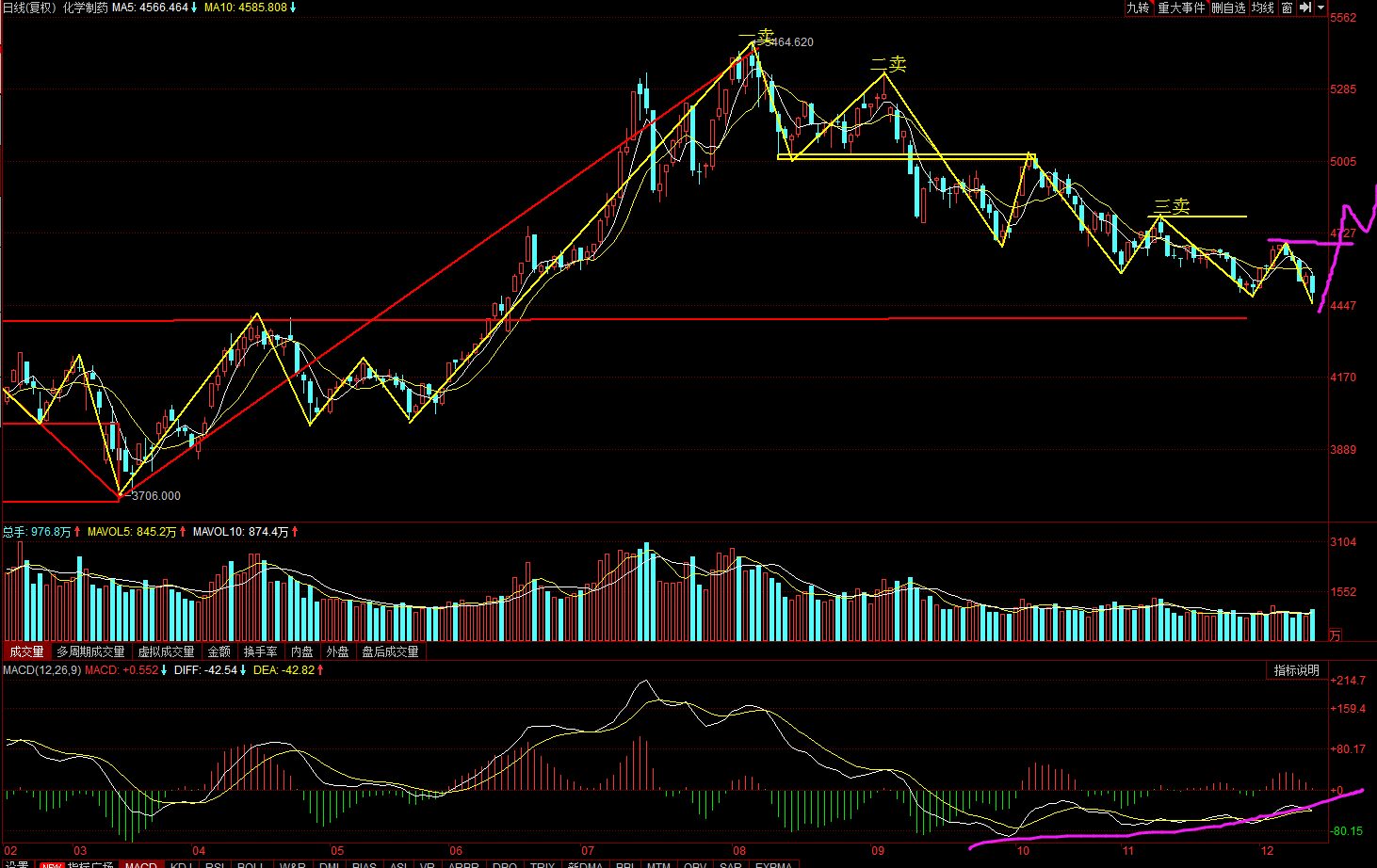Click the +214.7 MACD axis label
Image resolution: width=1377 pixels, height=868 pixels.
pos(1347,681)
